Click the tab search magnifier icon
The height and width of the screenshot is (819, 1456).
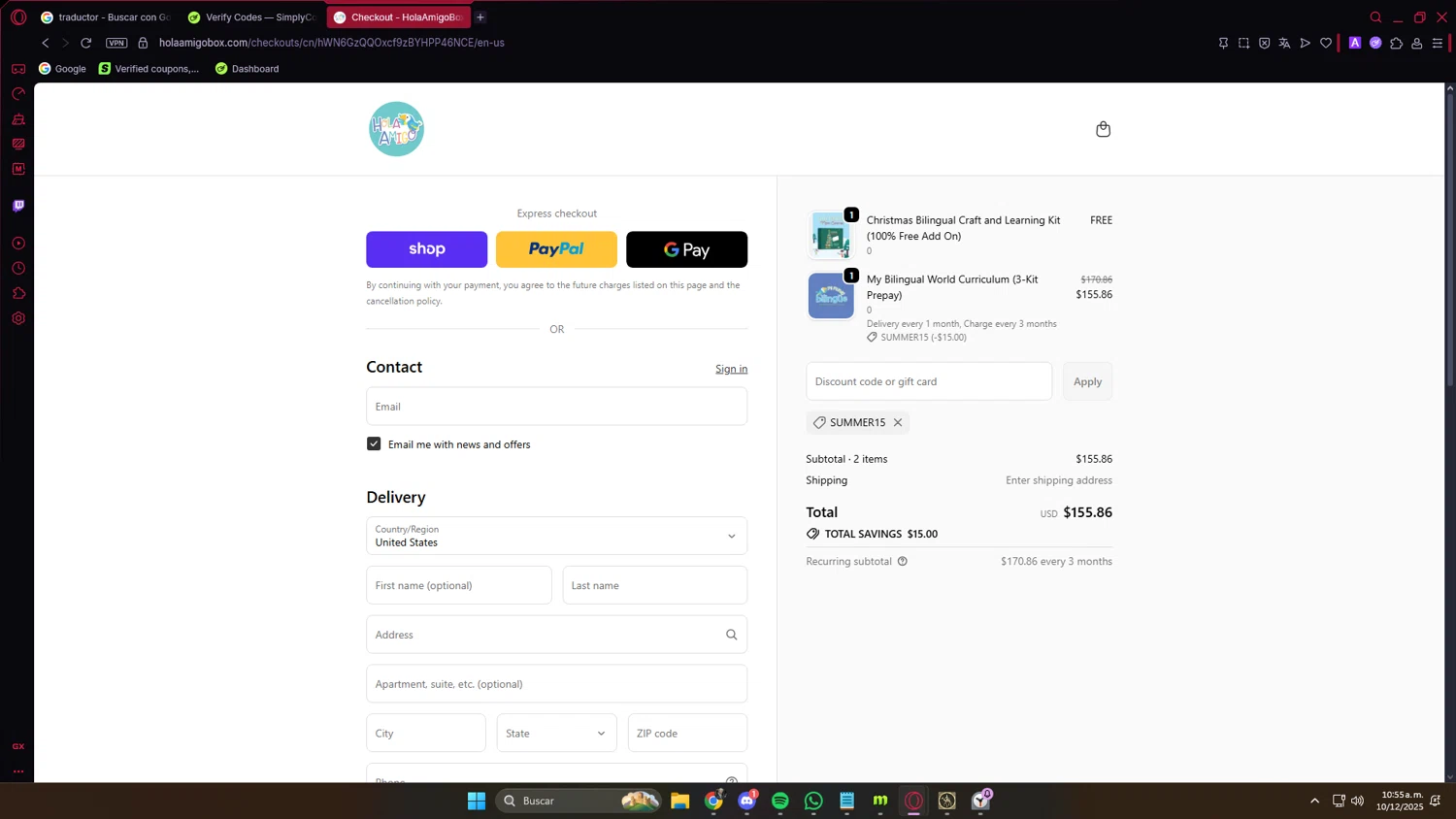tap(1375, 17)
